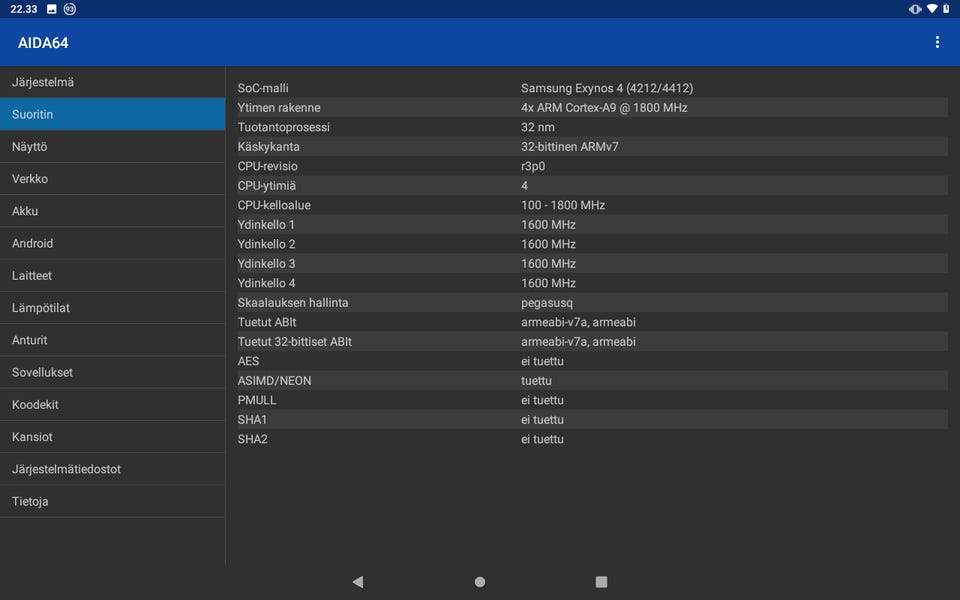Open the Koodekit section
Image resolution: width=960 pixels, height=600 pixels.
[113, 405]
